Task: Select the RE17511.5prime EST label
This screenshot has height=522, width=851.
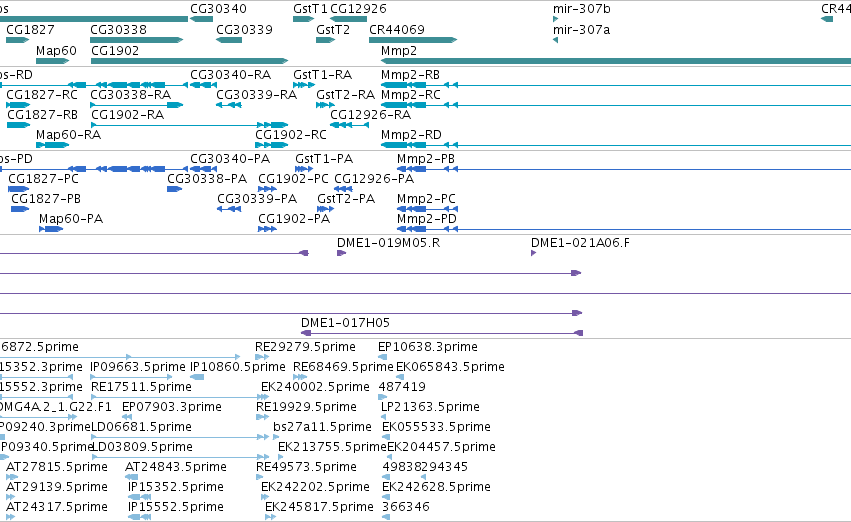Action: [x=141, y=387]
